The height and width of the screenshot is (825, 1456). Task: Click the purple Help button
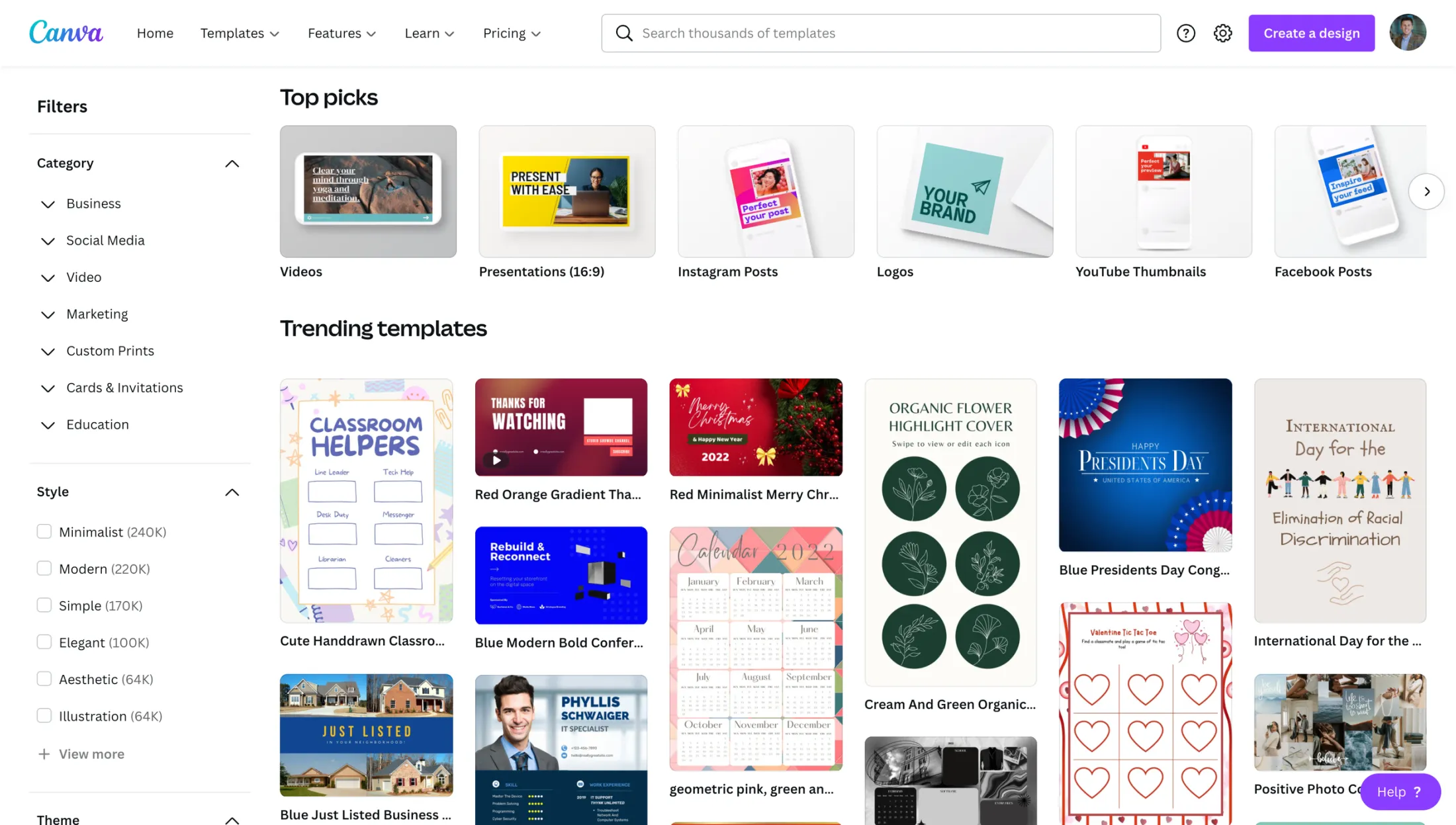pyautogui.click(x=1400, y=791)
